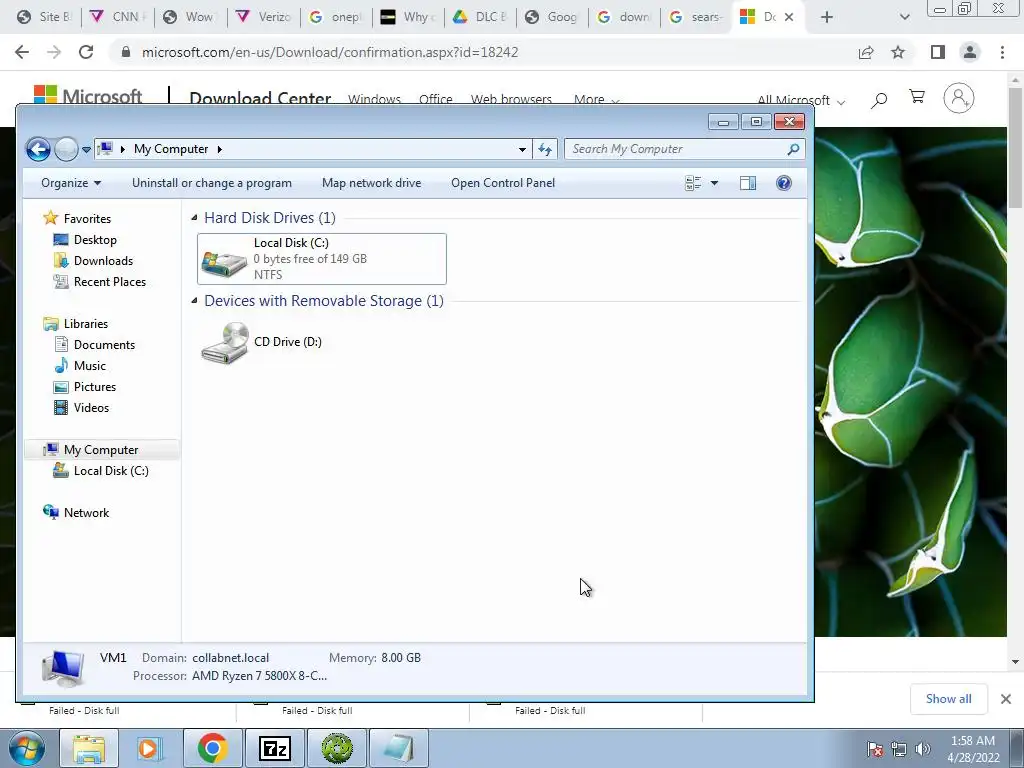Share this page icon in Chrome
This screenshot has width=1024, height=768.
point(866,52)
